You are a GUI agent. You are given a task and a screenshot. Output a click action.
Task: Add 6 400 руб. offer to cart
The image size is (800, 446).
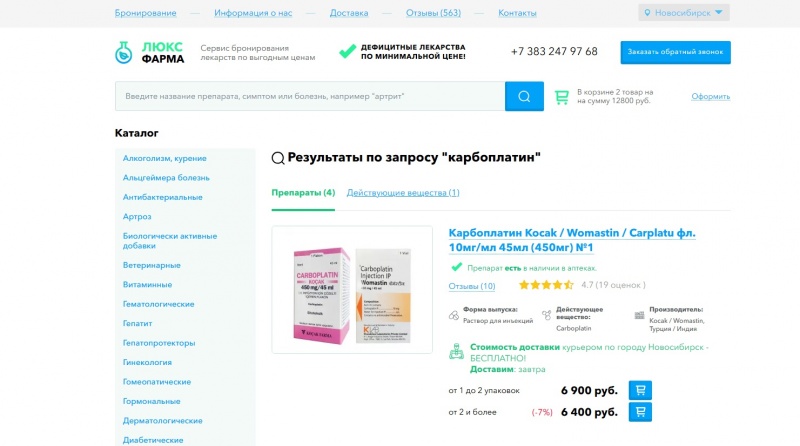click(640, 412)
